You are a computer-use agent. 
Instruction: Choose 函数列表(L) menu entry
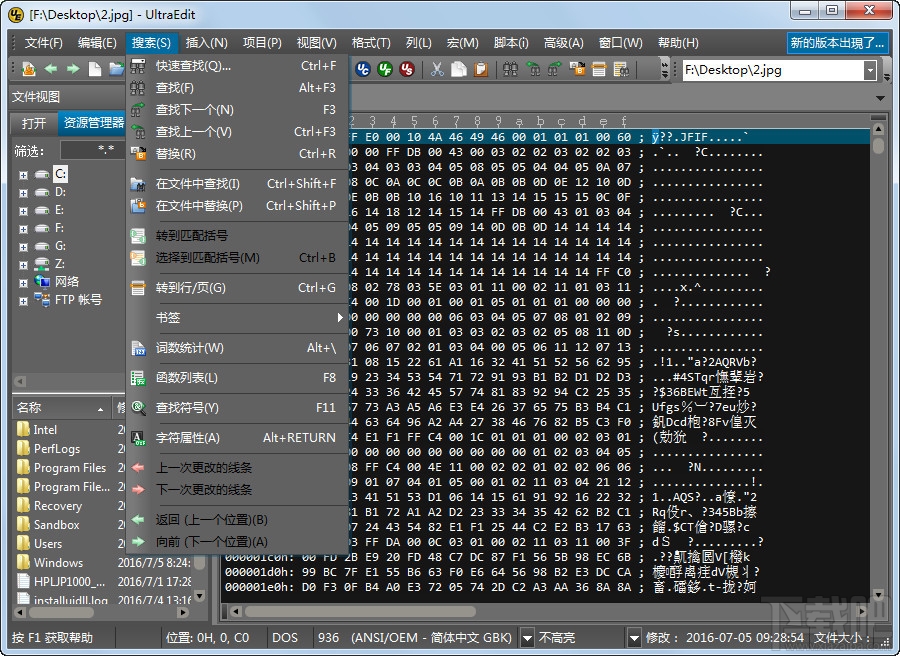coord(238,378)
